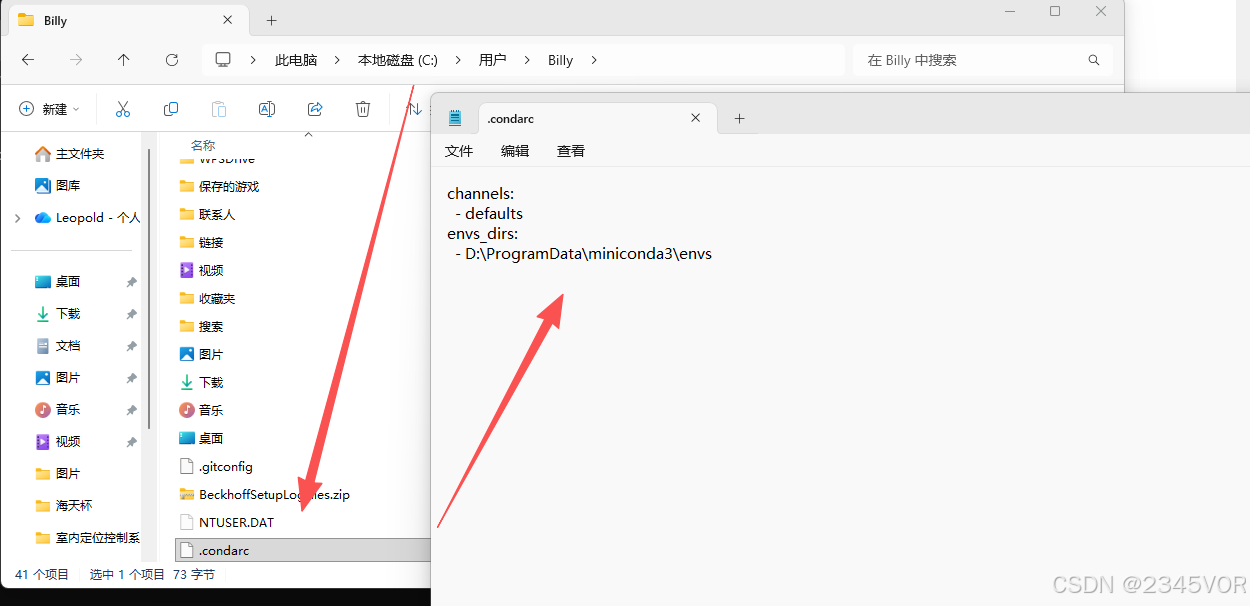Select the 联系人 folder
The image size is (1250, 606).
point(207,214)
